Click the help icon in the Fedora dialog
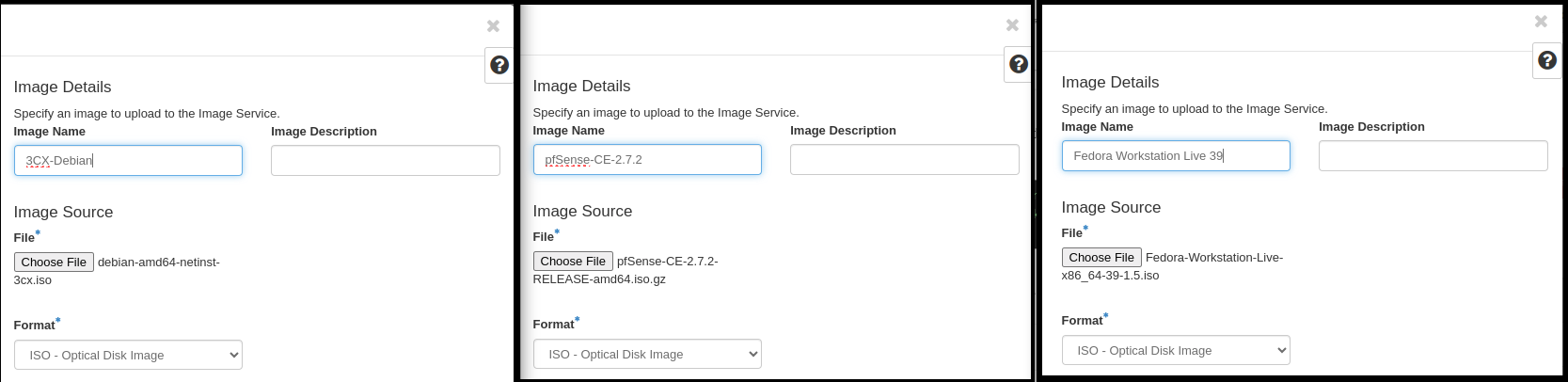The width and height of the screenshot is (1568, 382). (x=1546, y=60)
